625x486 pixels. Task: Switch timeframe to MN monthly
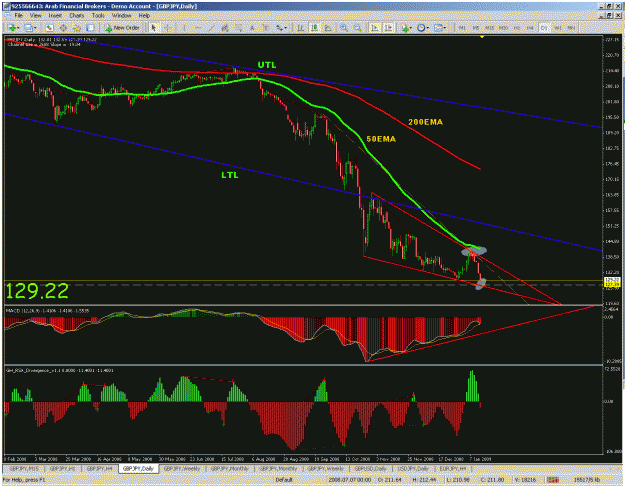coord(571,28)
